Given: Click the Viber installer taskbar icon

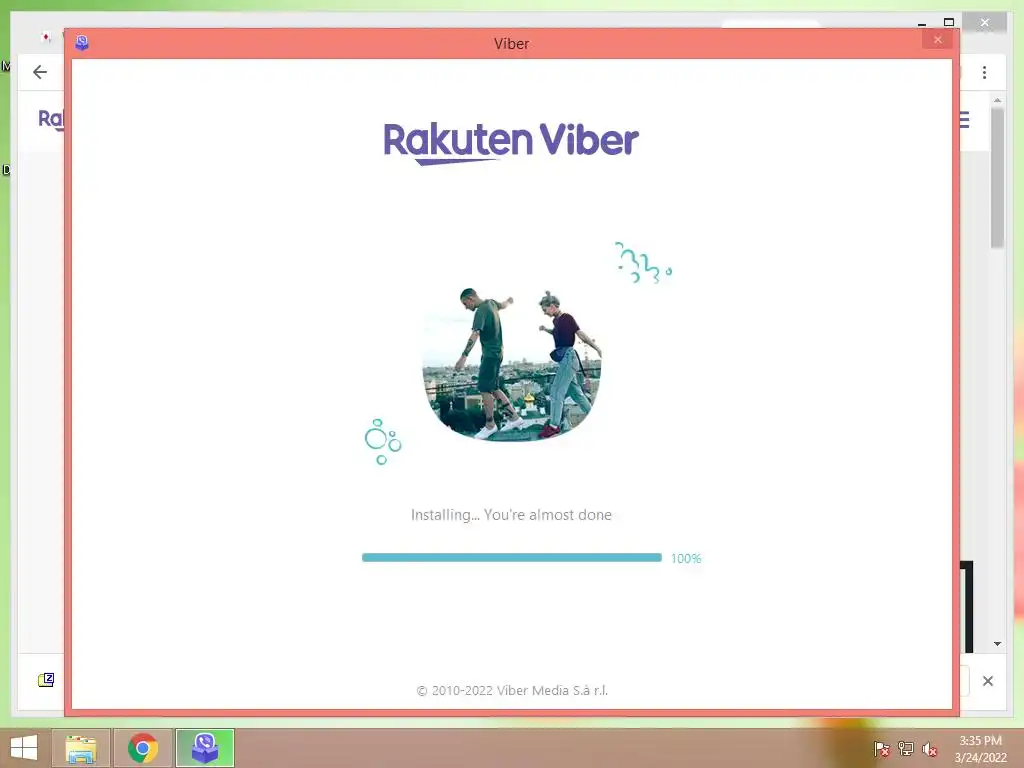Looking at the screenshot, I should tap(205, 748).
